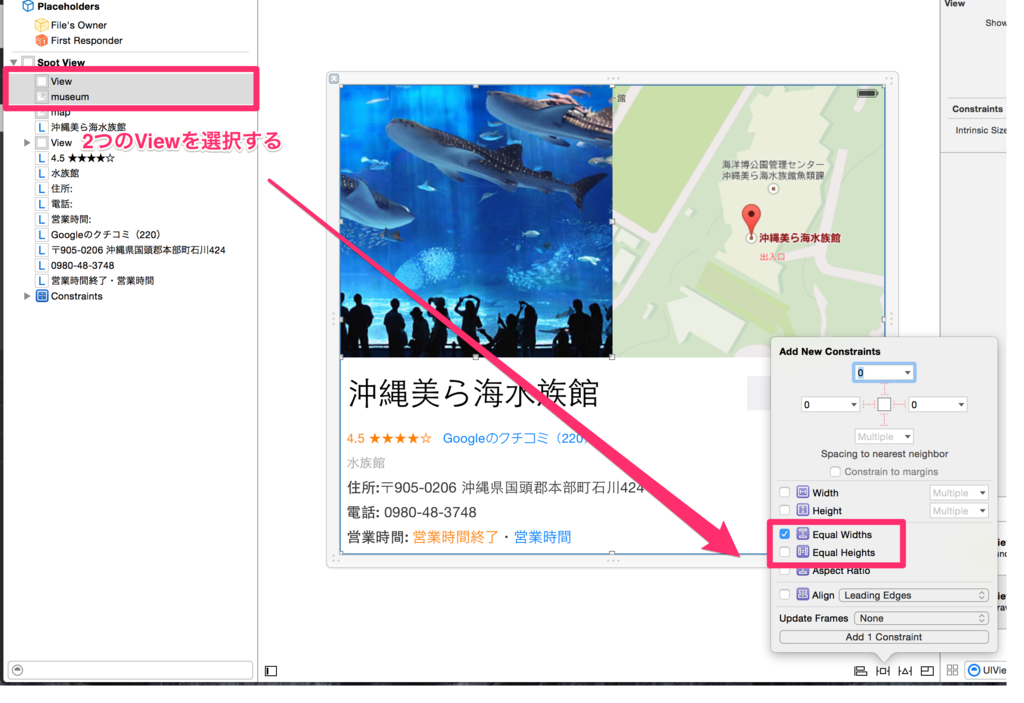
Task: Open the top spacing value dropdown
Action: [907, 372]
